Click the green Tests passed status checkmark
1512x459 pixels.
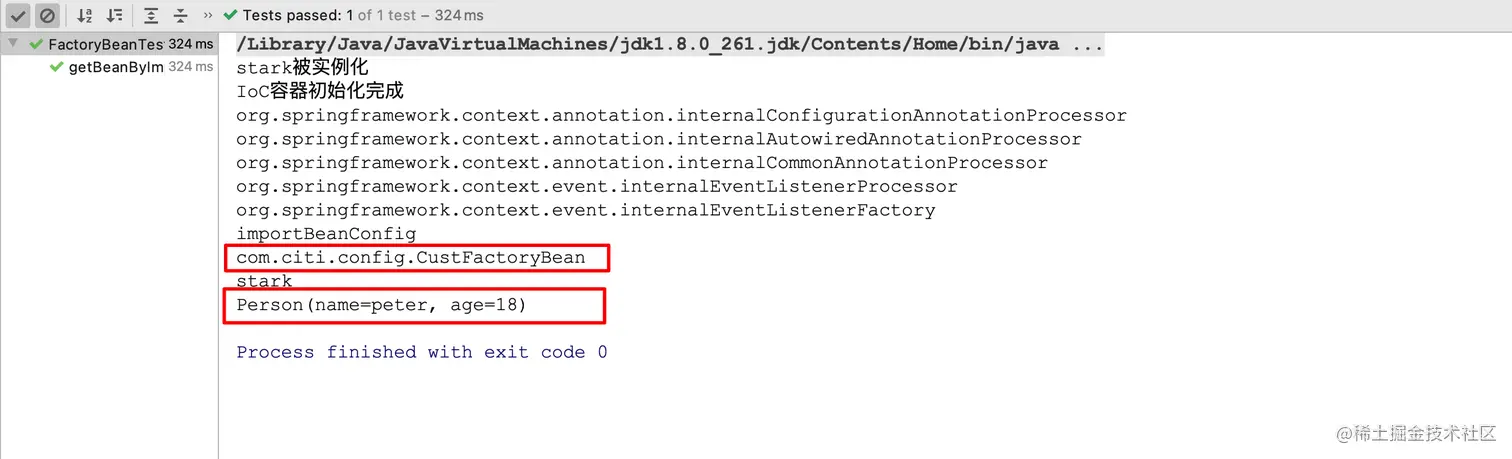pos(231,16)
